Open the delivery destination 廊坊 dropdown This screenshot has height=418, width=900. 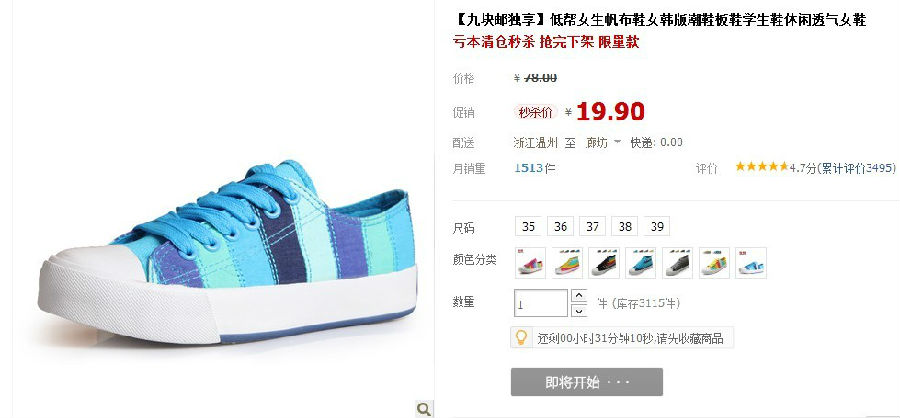pyautogui.click(x=603, y=142)
